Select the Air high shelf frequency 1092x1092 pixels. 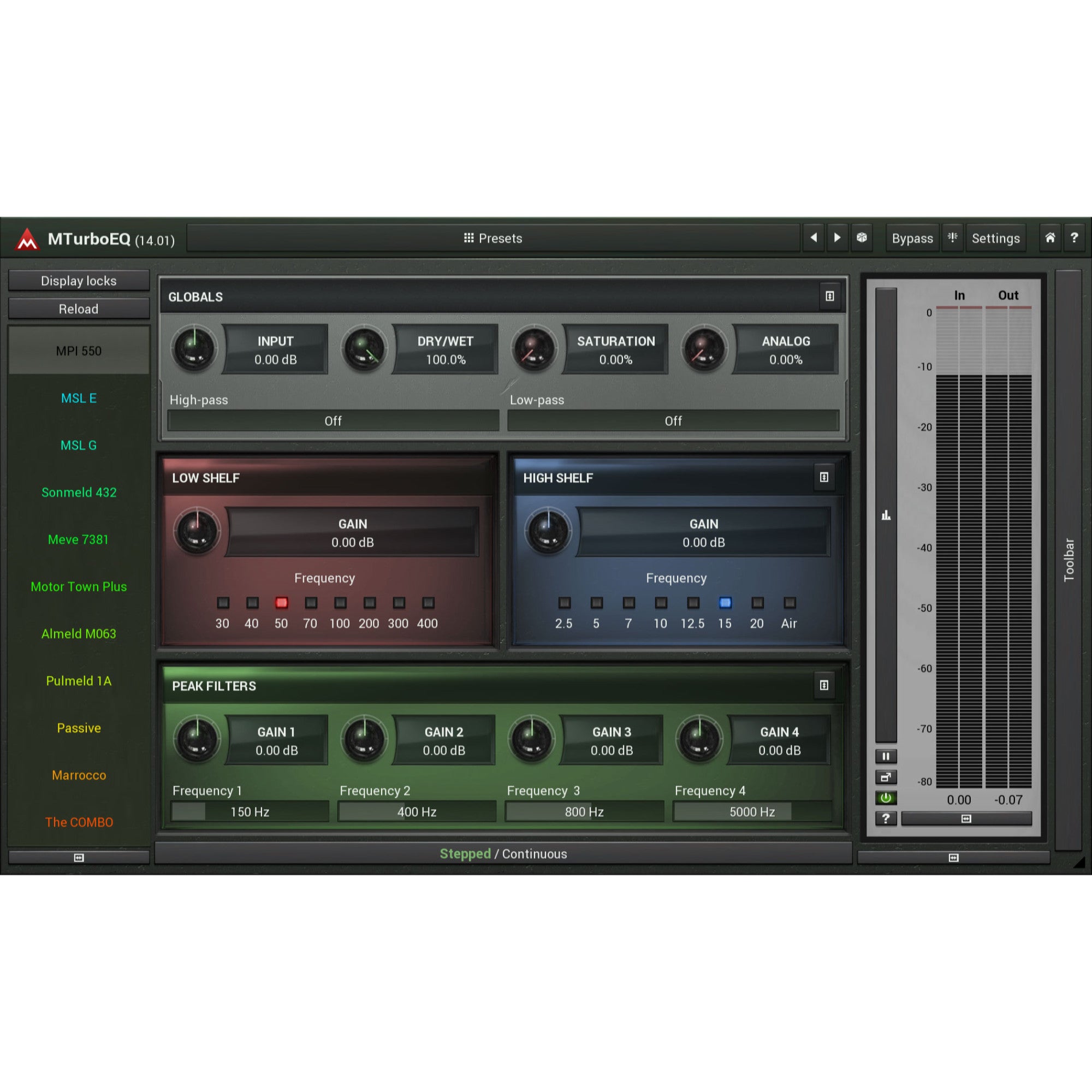pos(790,603)
